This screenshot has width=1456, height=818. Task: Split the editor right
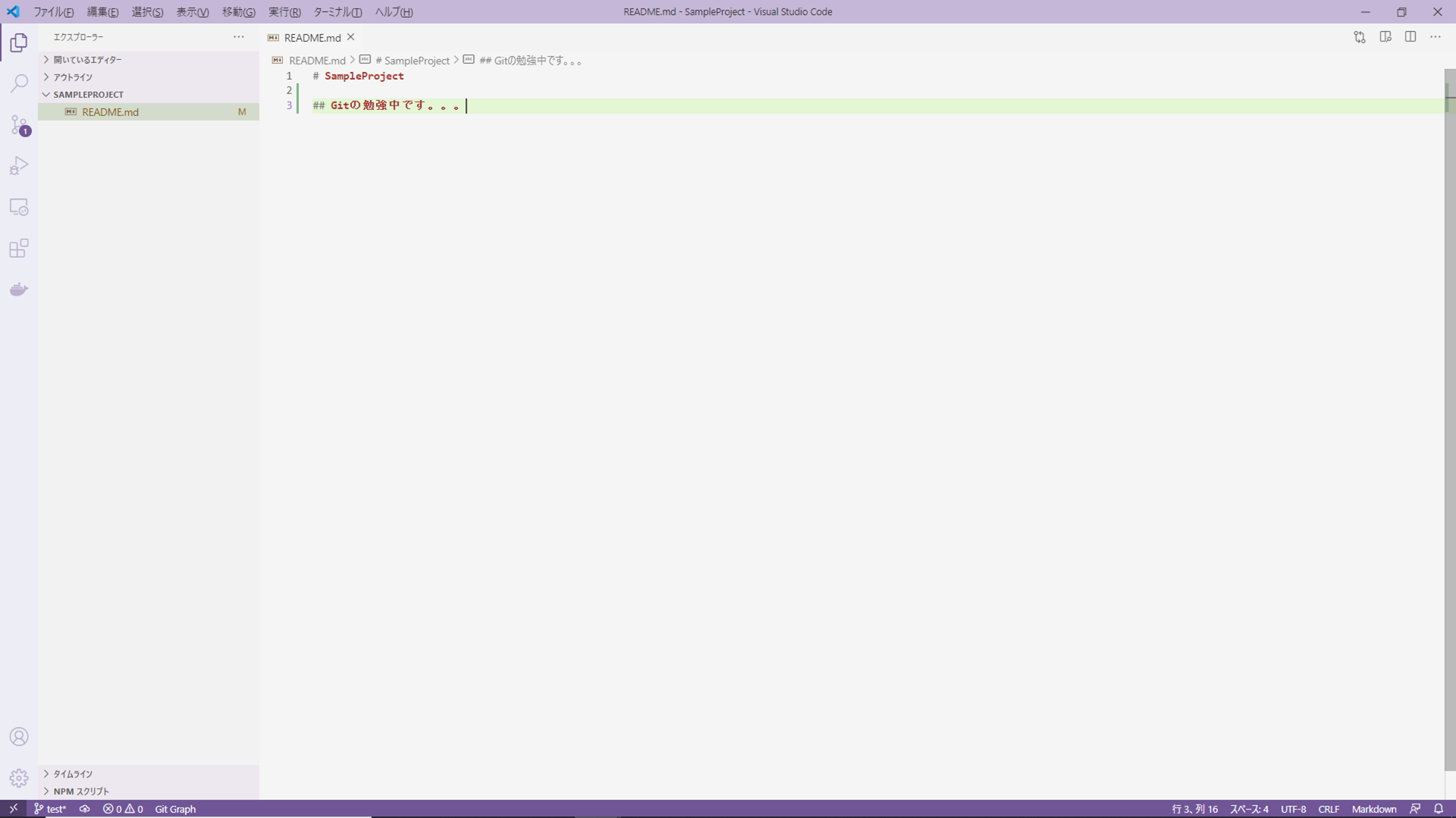click(1410, 37)
